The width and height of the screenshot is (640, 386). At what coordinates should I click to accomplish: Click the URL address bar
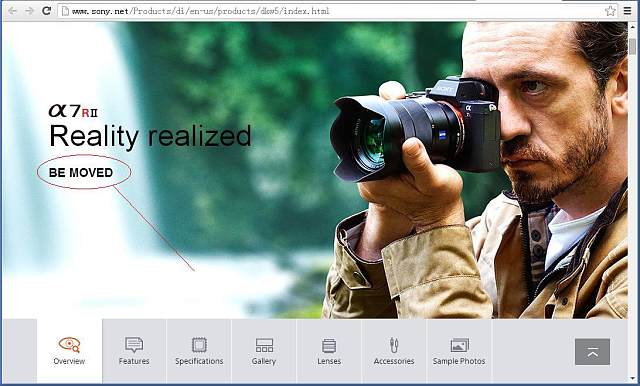coord(331,11)
